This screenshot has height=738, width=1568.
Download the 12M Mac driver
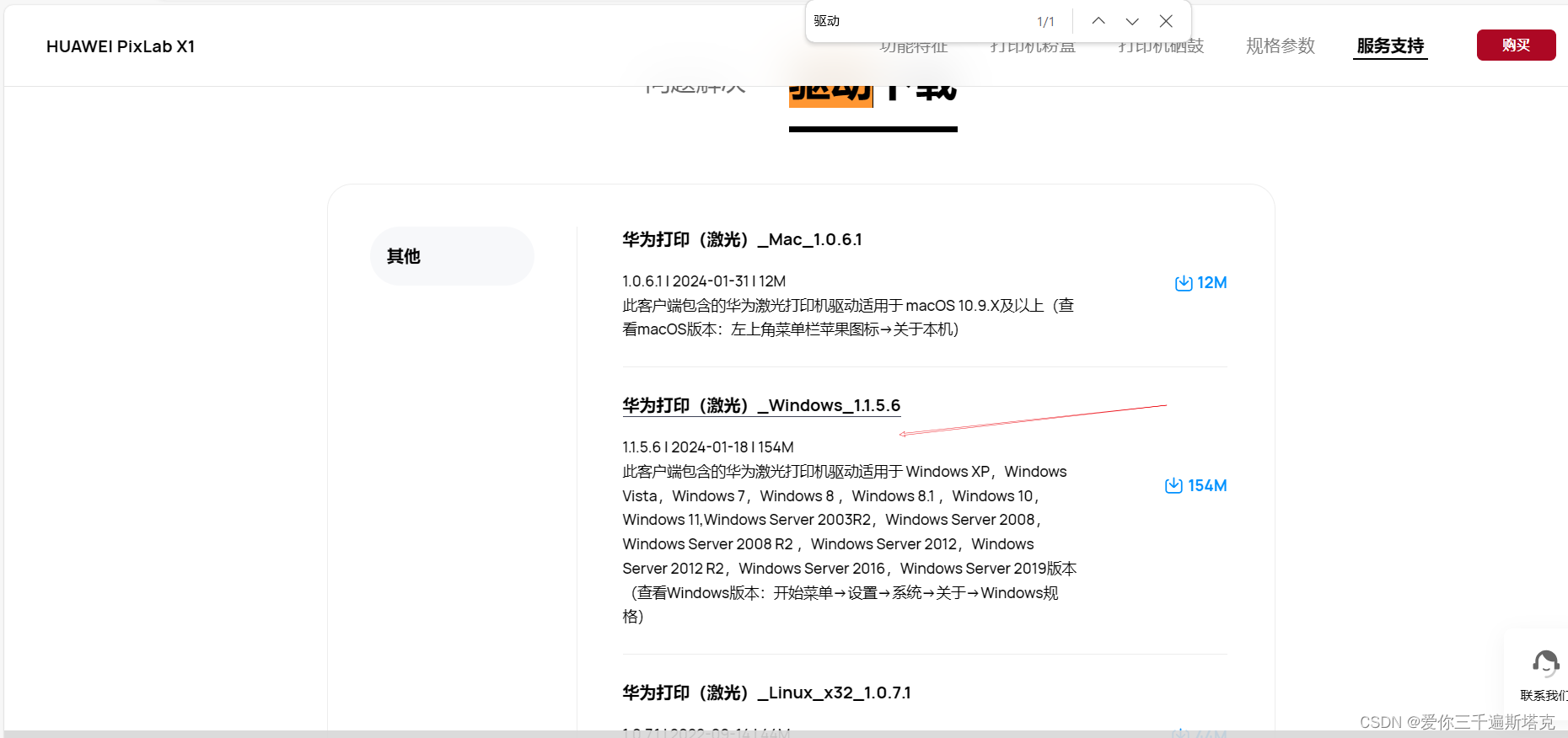[x=1200, y=282]
